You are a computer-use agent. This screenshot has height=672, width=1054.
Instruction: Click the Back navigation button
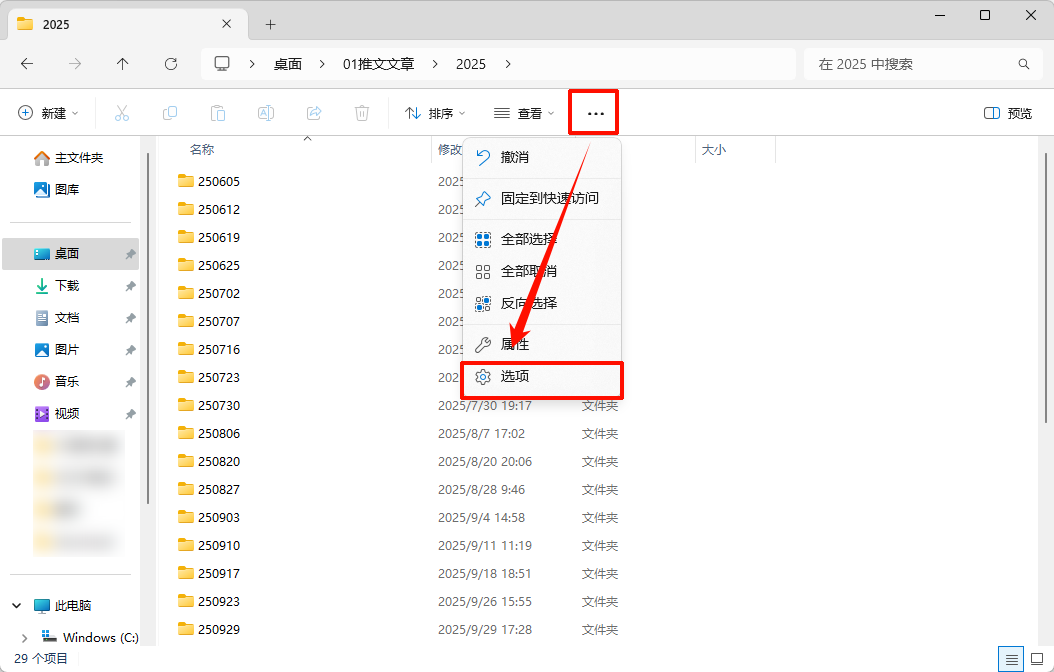point(27,63)
